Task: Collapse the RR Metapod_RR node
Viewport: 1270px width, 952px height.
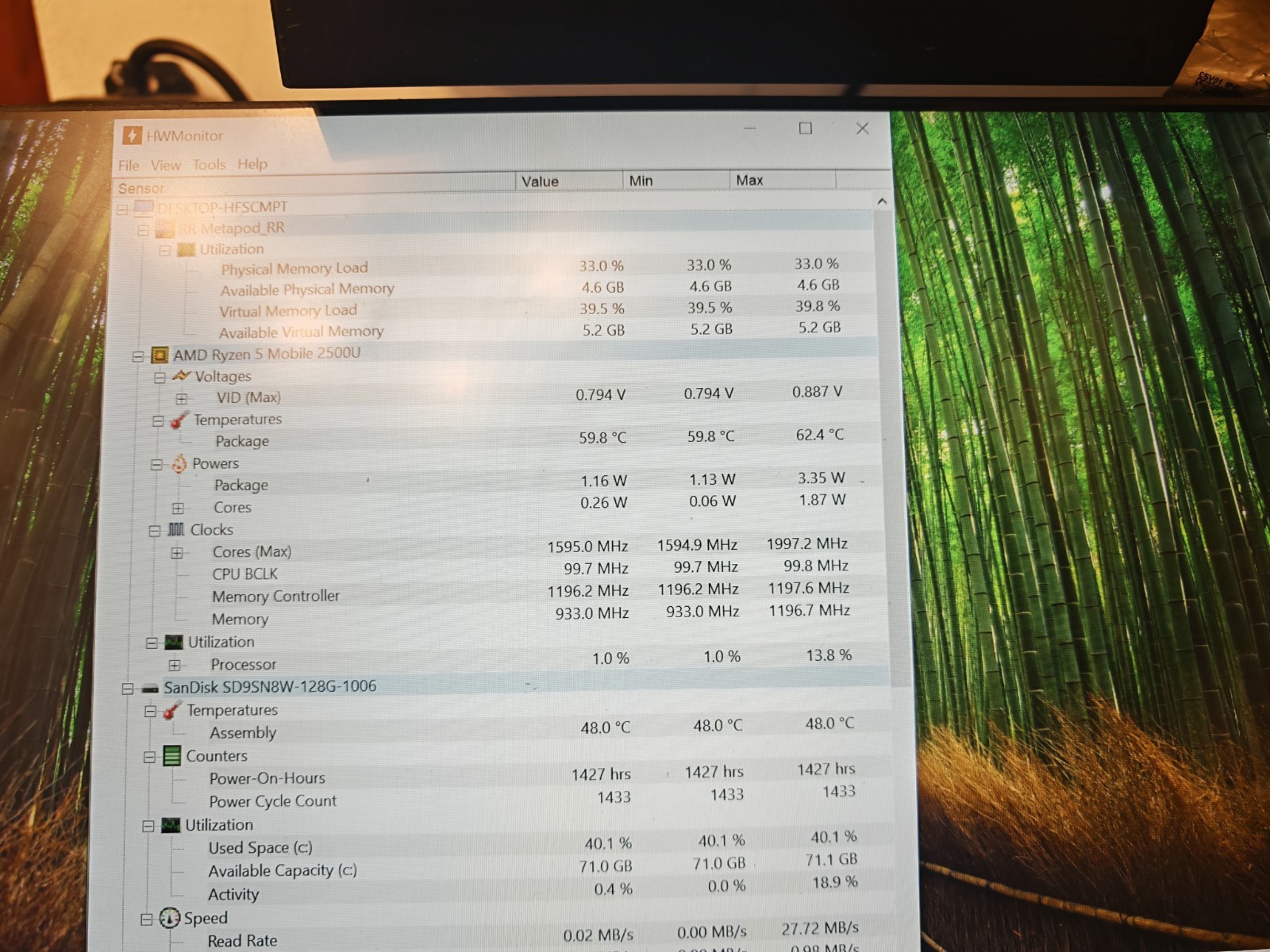Action: 143,230
